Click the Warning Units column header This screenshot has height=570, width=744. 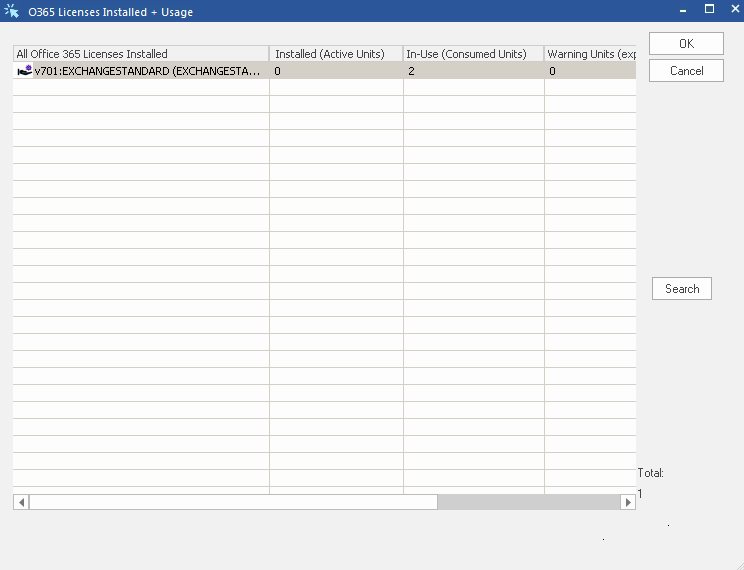tap(590, 54)
